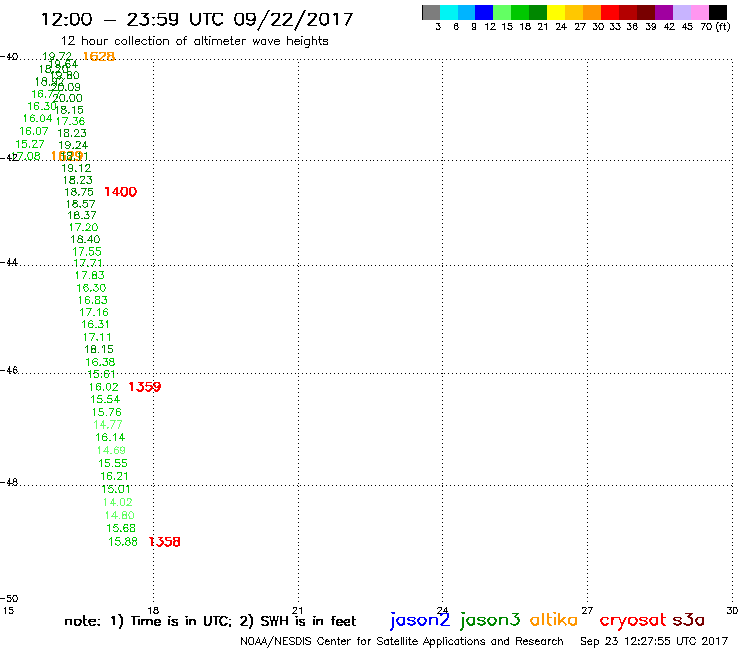This screenshot has height=650, width=740.
Task: Click the 16.38 wave height reading
Action: 100,362
